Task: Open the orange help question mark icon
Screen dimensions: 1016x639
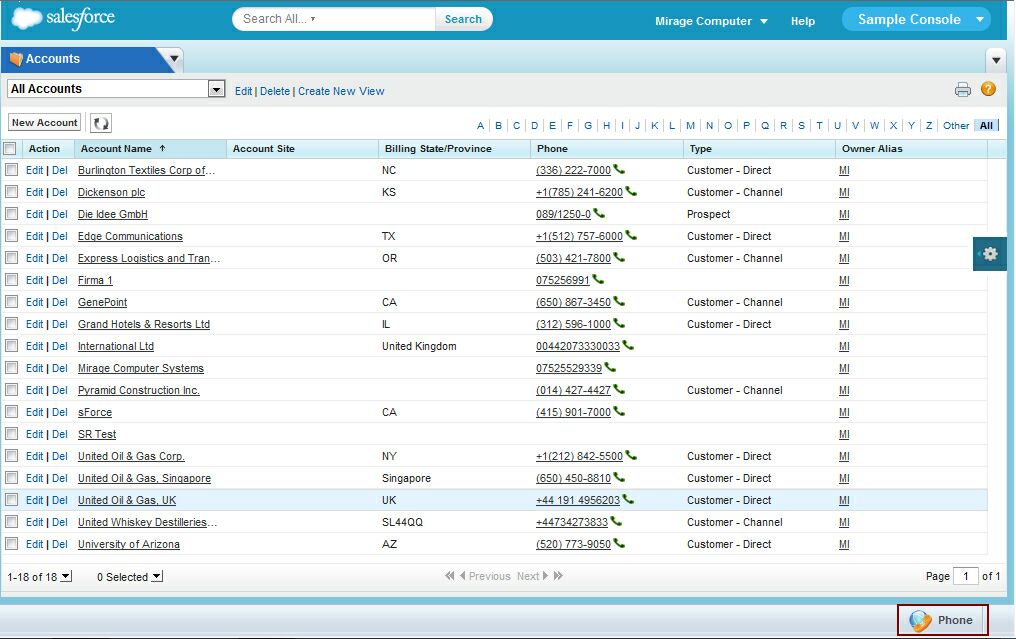Action: [x=988, y=89]
